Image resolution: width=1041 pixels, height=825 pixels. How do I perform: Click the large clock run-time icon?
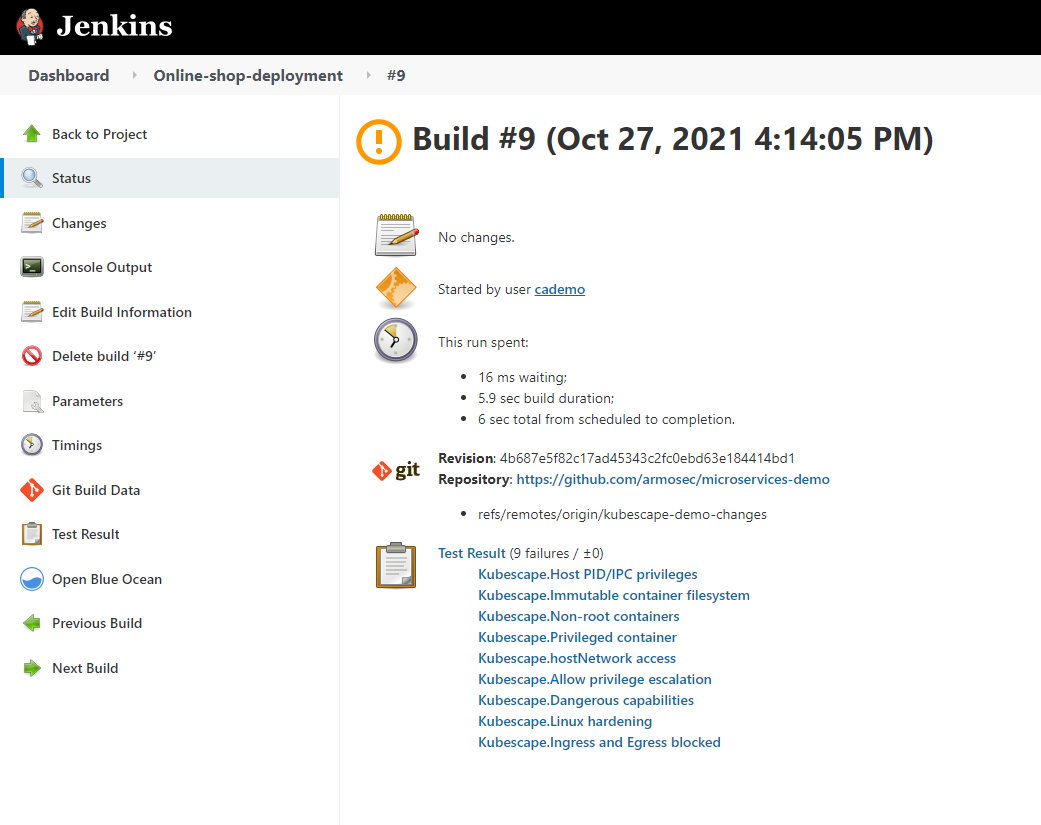[396, 340]
